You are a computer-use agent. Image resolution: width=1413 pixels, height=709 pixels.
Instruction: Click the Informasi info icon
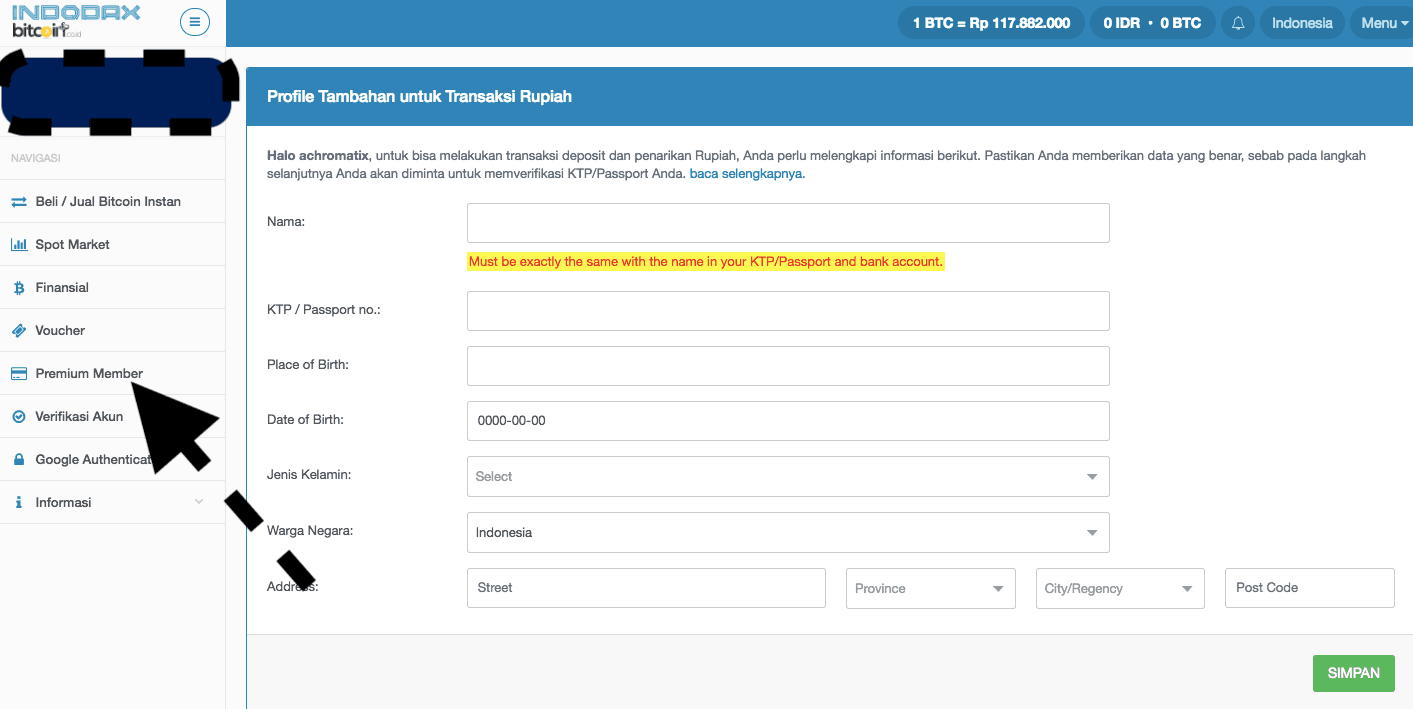point(19,502)
